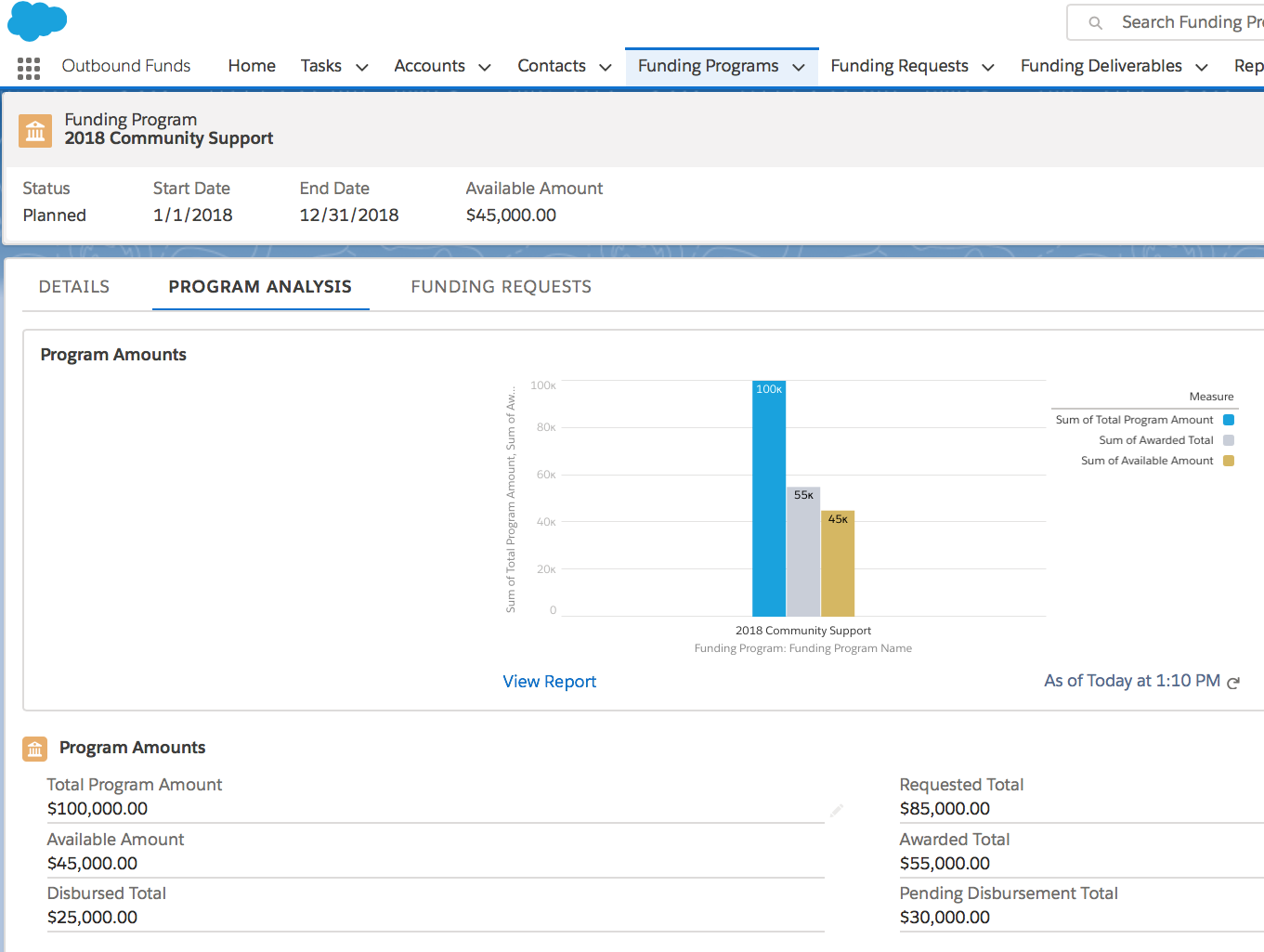This screenshot has width=1264, height=952.
Task: Click the blue 100k chart bar
Action: (x=769, y=499)
